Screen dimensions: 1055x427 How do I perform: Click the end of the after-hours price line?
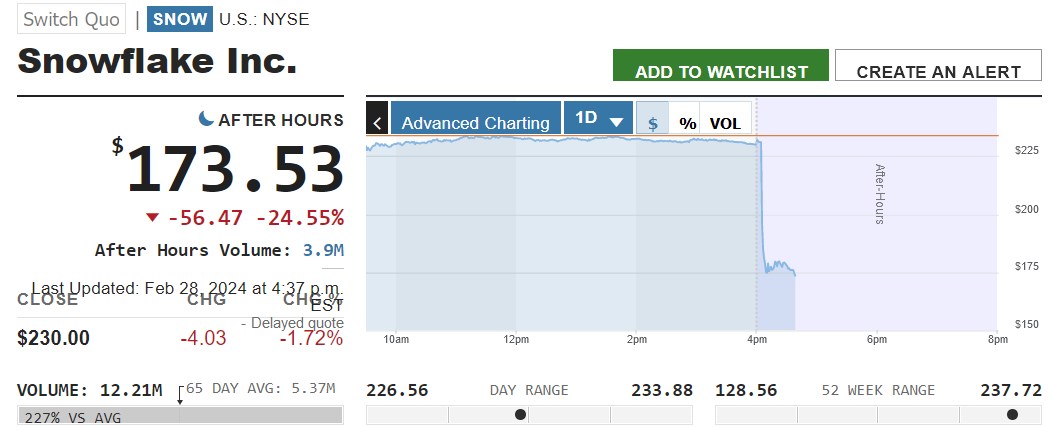click(x=794, y=273)
